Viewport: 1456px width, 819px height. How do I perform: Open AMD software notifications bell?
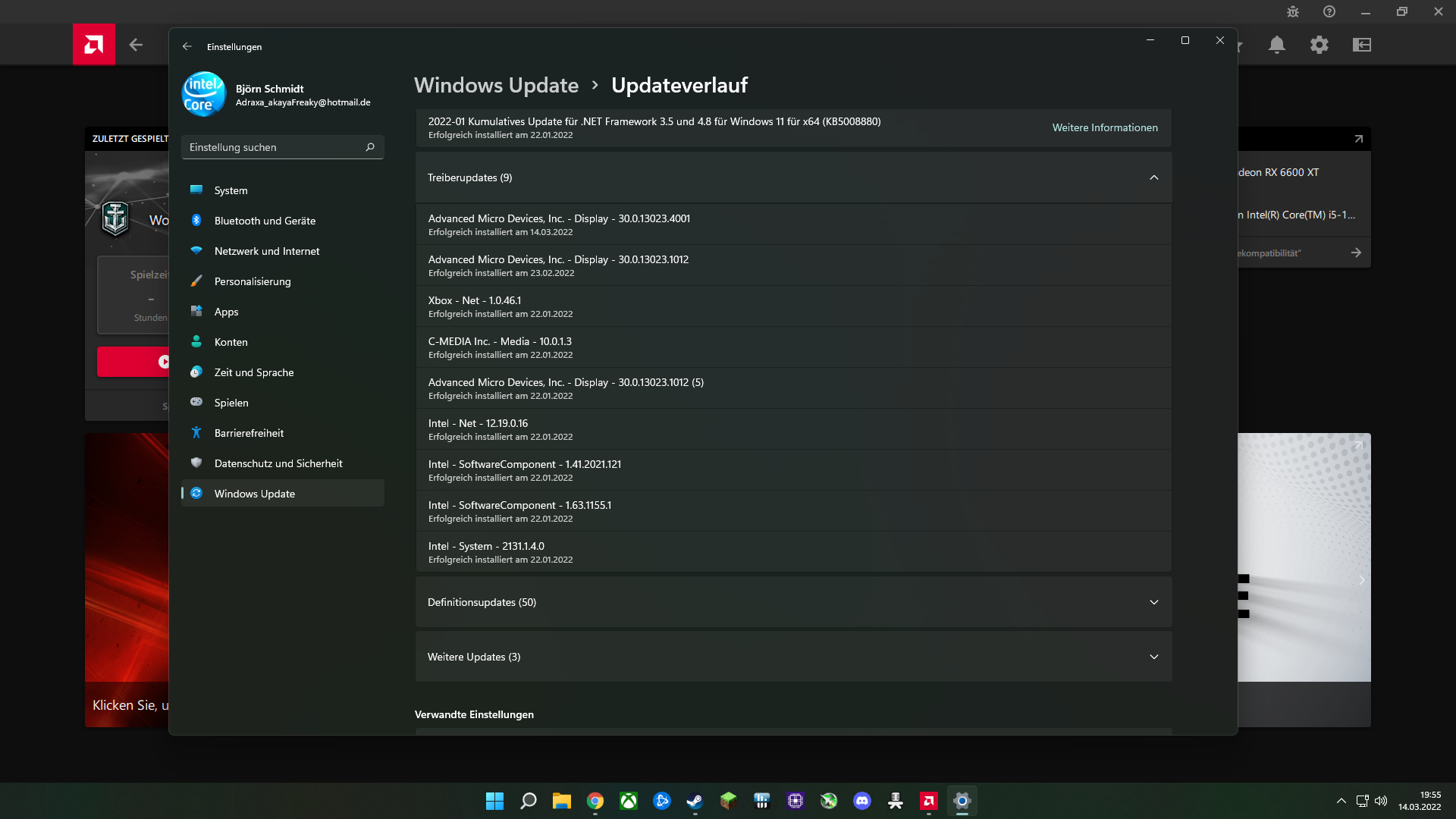pos(1277,45)
